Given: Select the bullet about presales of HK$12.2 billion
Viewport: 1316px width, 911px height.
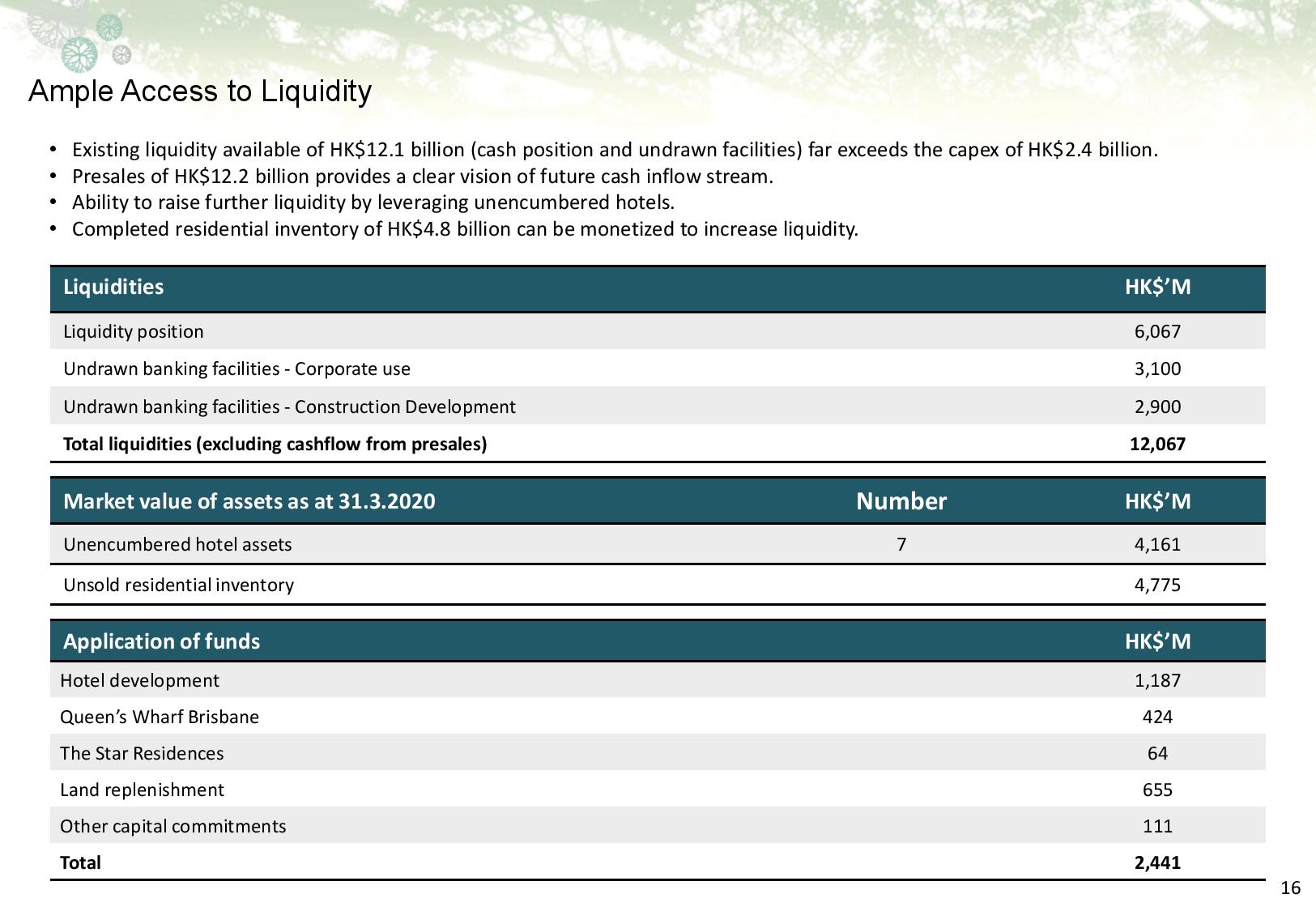Looking at the screenshot, I should [423, 177].
